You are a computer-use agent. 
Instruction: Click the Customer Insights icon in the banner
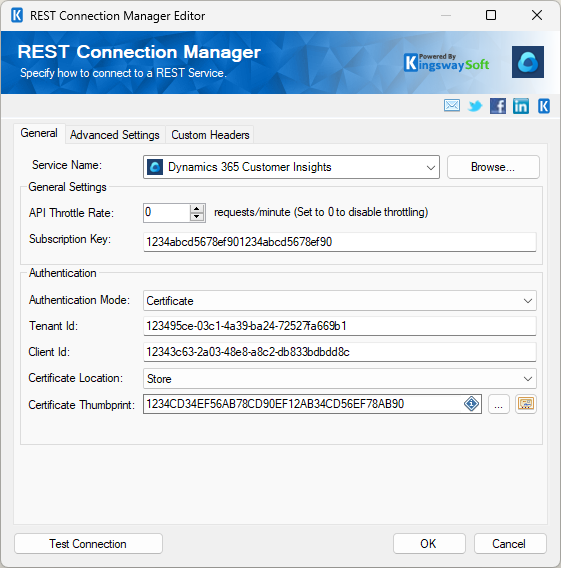point(528,62)
